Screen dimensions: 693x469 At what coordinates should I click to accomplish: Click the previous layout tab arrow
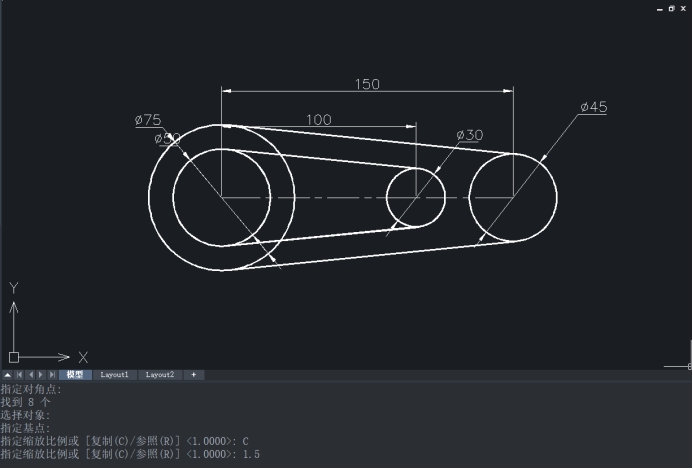(x=30, y=375)
